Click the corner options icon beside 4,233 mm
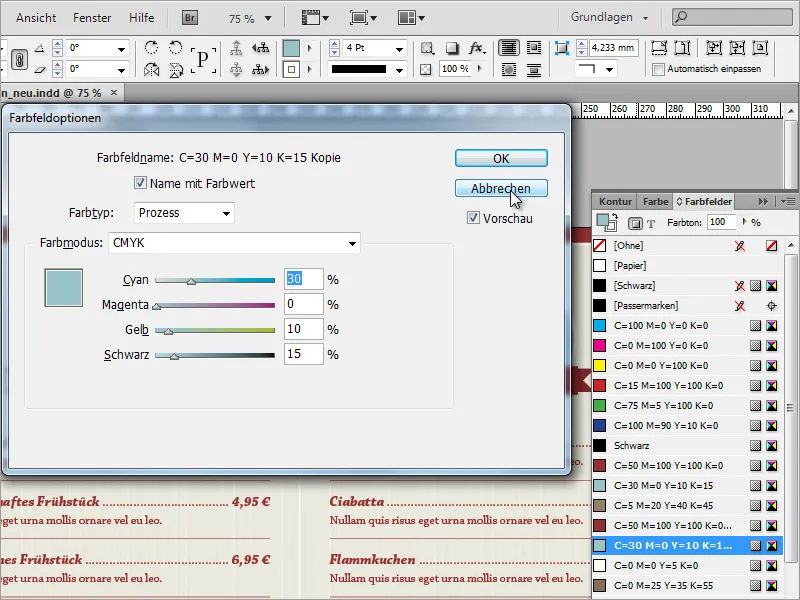 tap(561, 48)
